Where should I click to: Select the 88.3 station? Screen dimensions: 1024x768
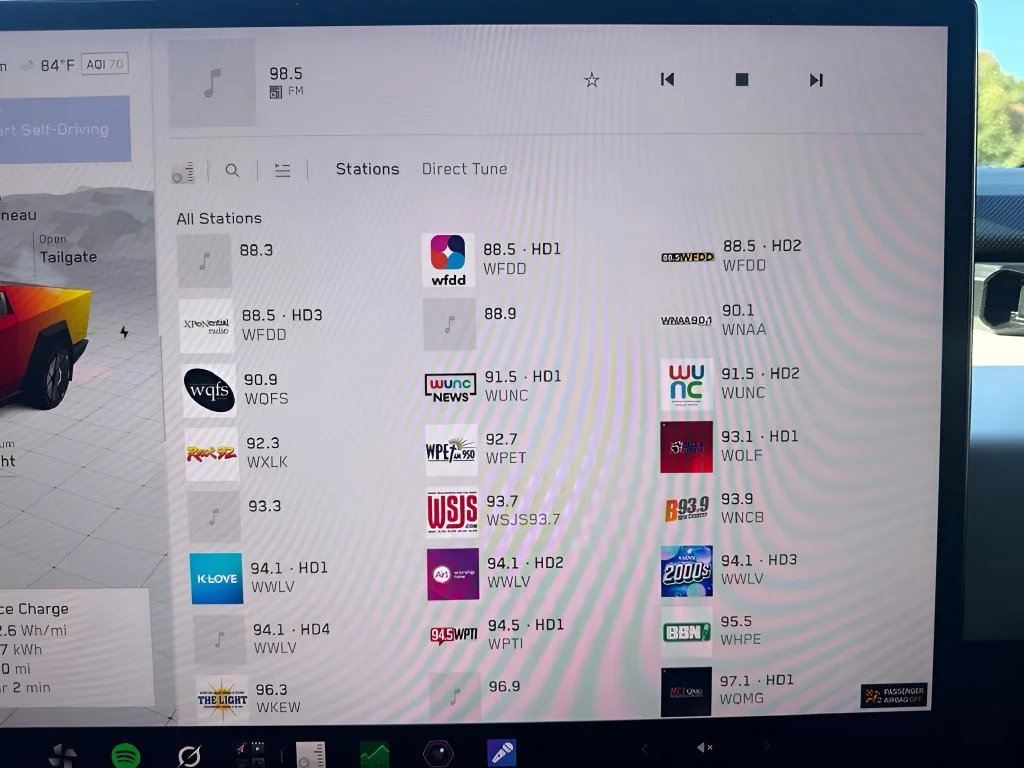pyautogui.click(x=227, y=261)
